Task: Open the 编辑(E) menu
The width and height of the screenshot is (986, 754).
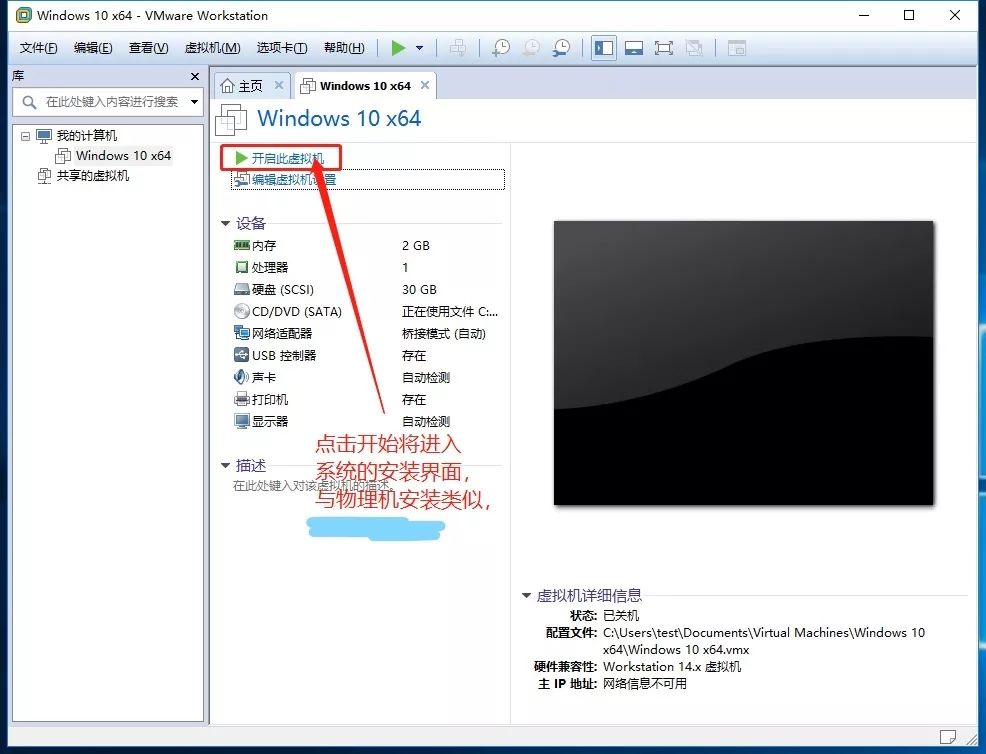Action: (93, 48)
